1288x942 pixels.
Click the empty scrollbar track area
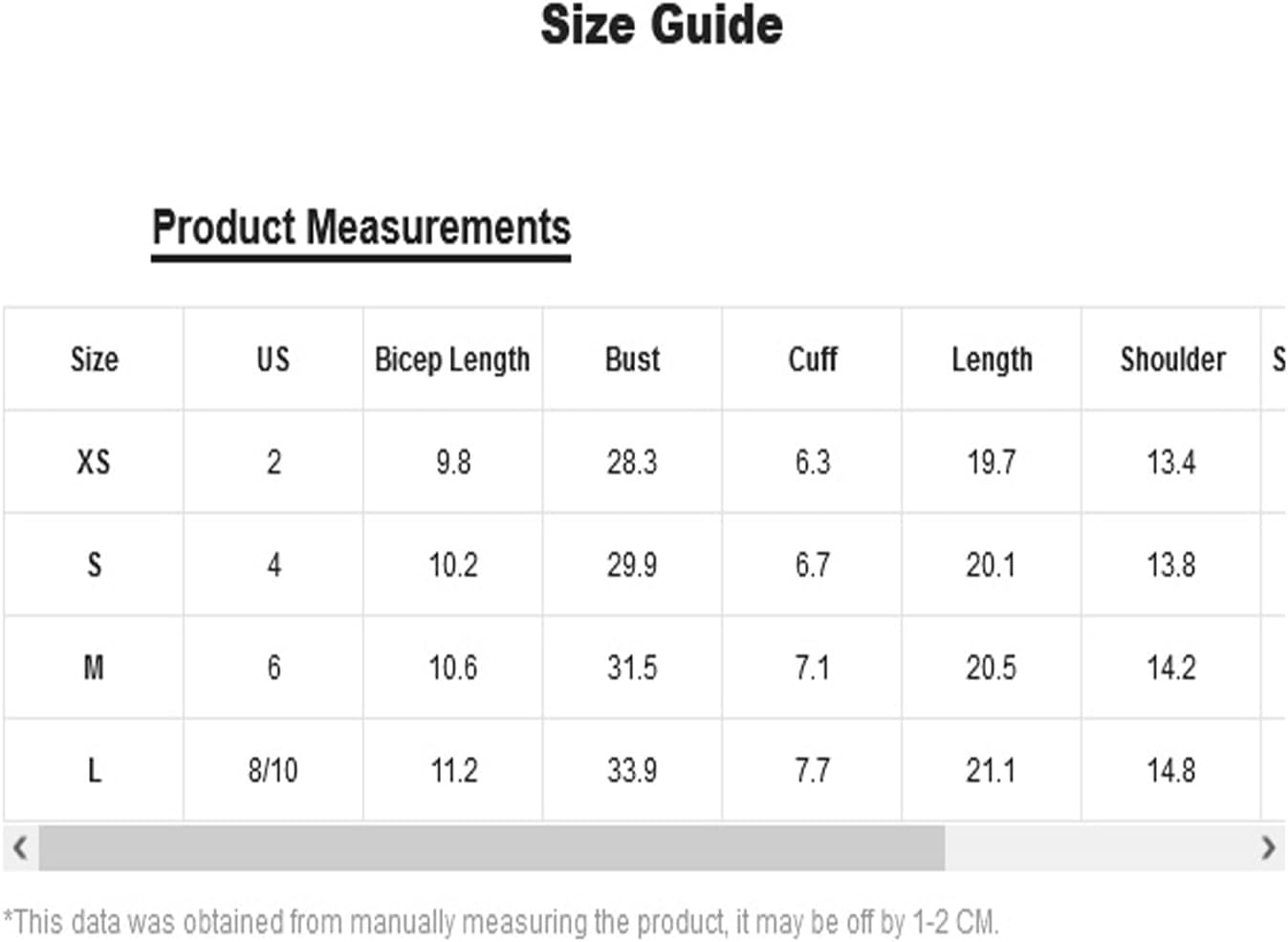(x=1098, y=847)
